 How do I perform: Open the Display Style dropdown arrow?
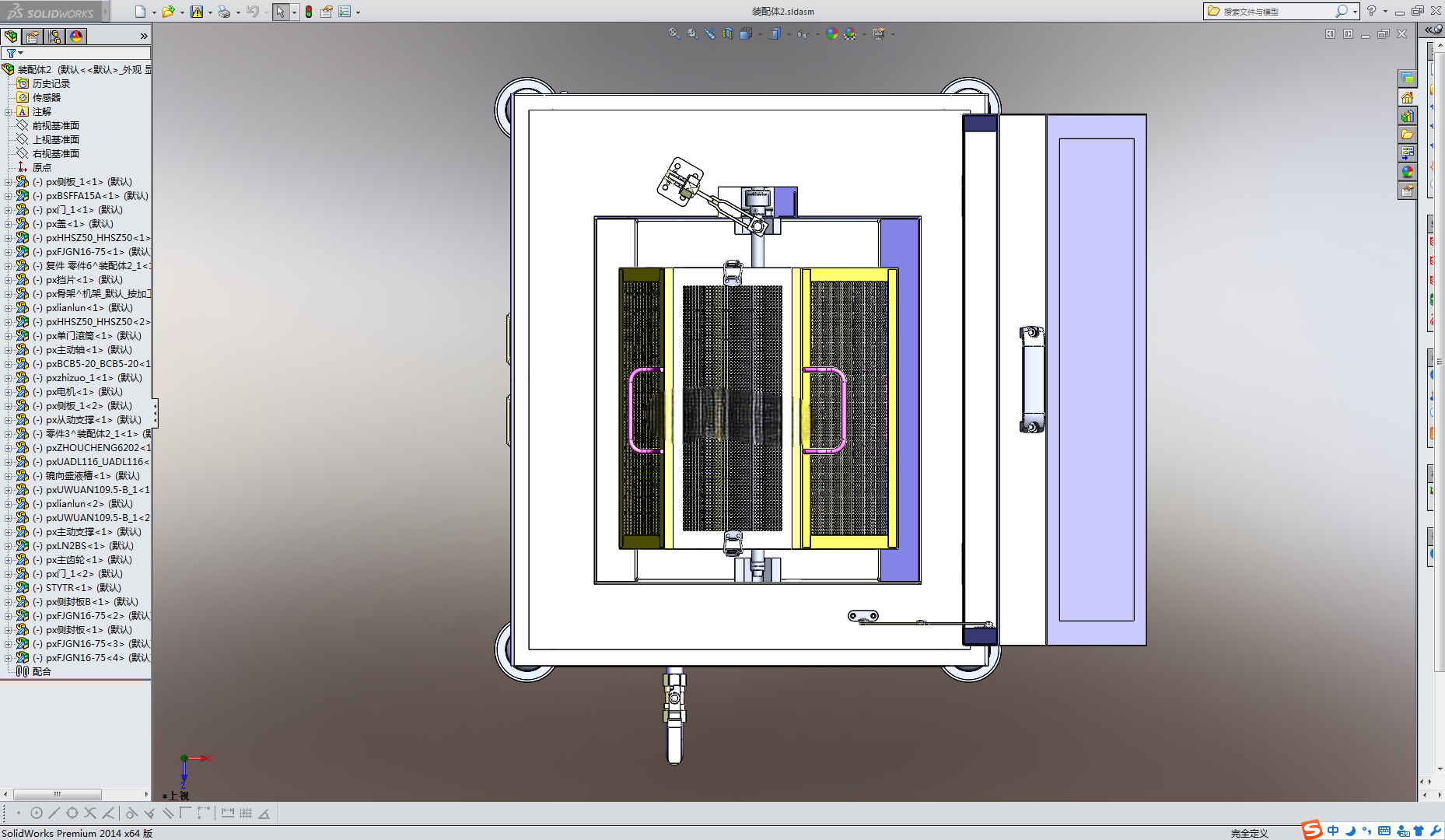[789, 34]
